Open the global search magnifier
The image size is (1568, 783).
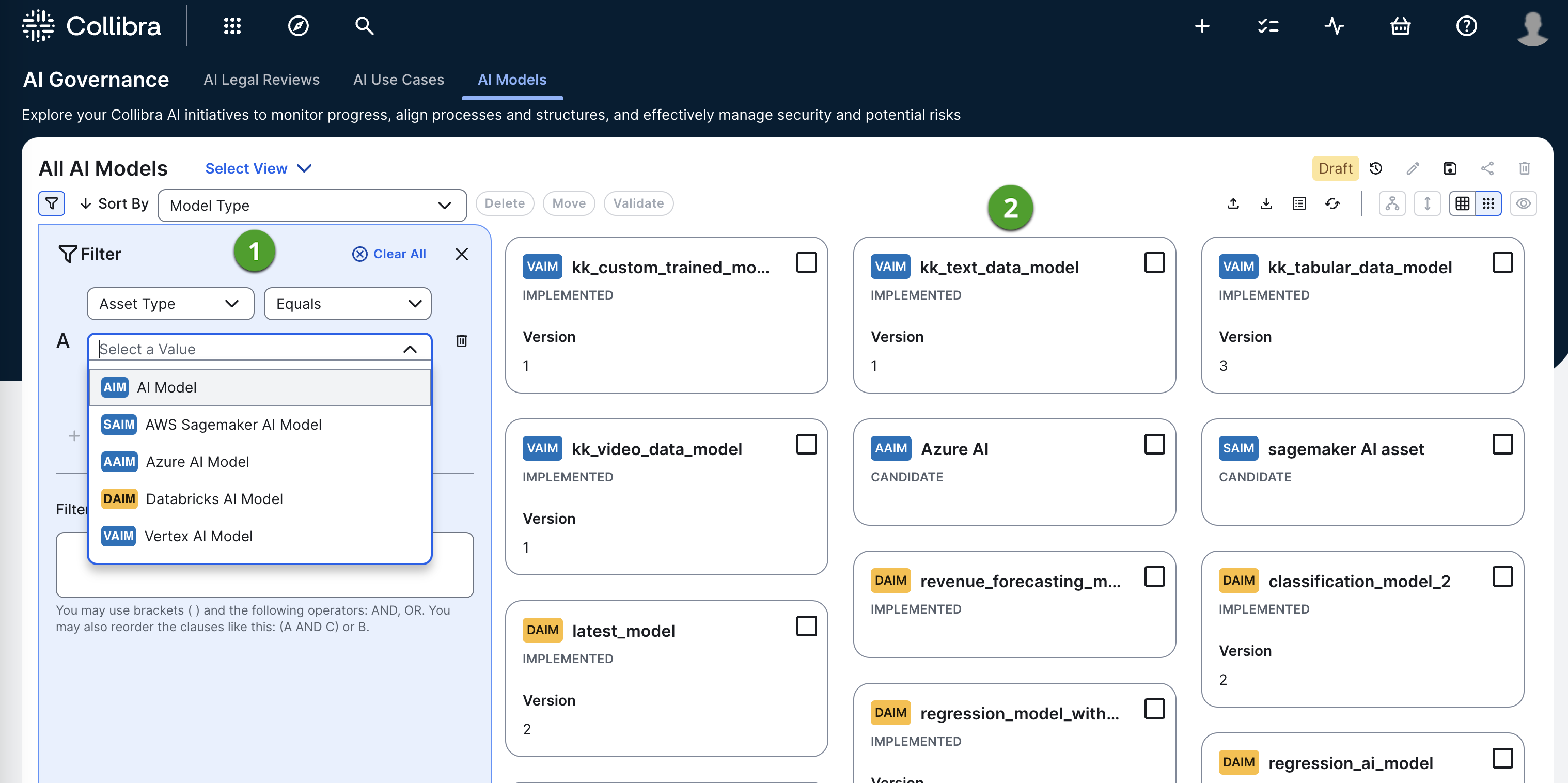pos(364,26)
